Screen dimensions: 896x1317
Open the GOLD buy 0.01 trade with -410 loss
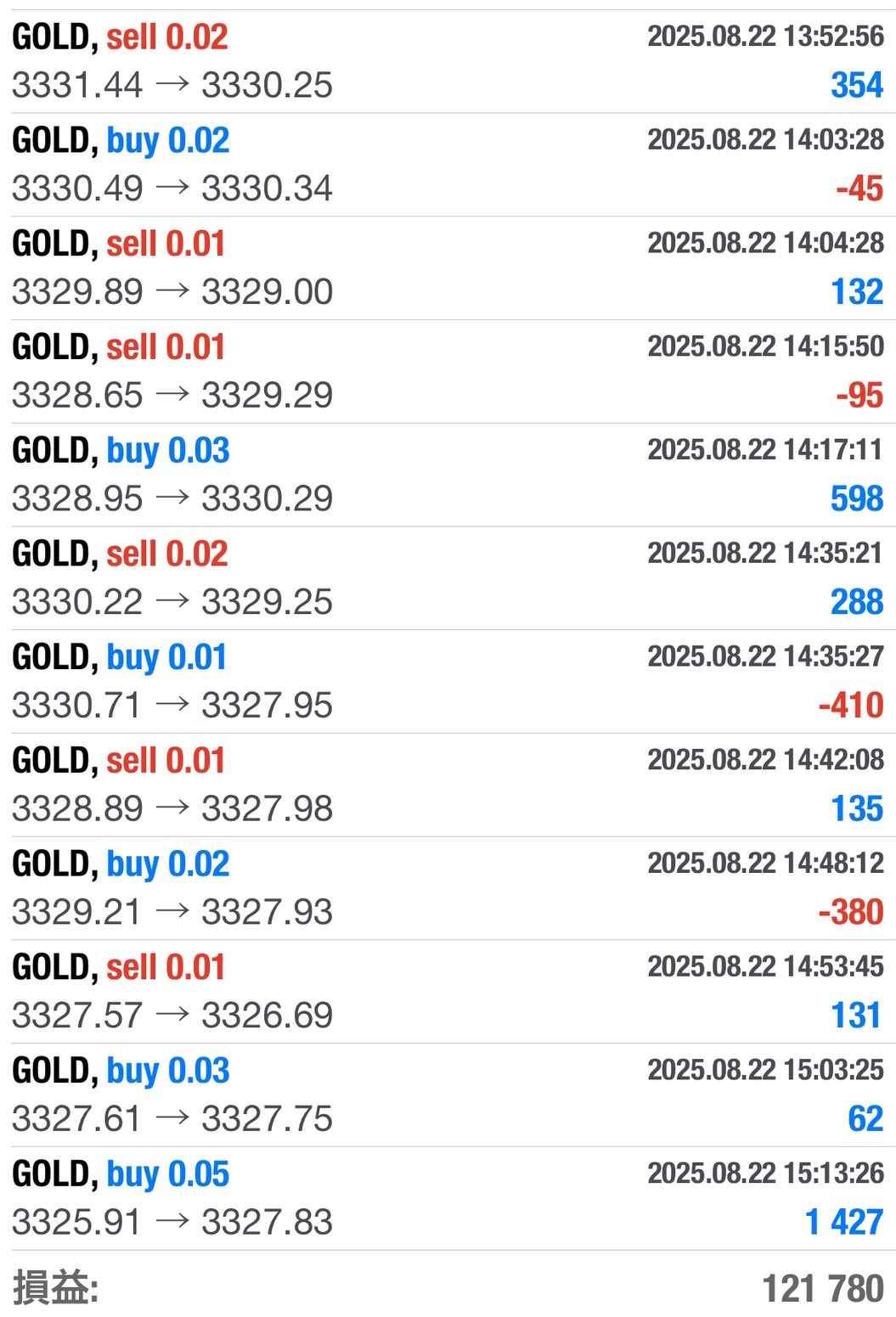click(448, 682)
